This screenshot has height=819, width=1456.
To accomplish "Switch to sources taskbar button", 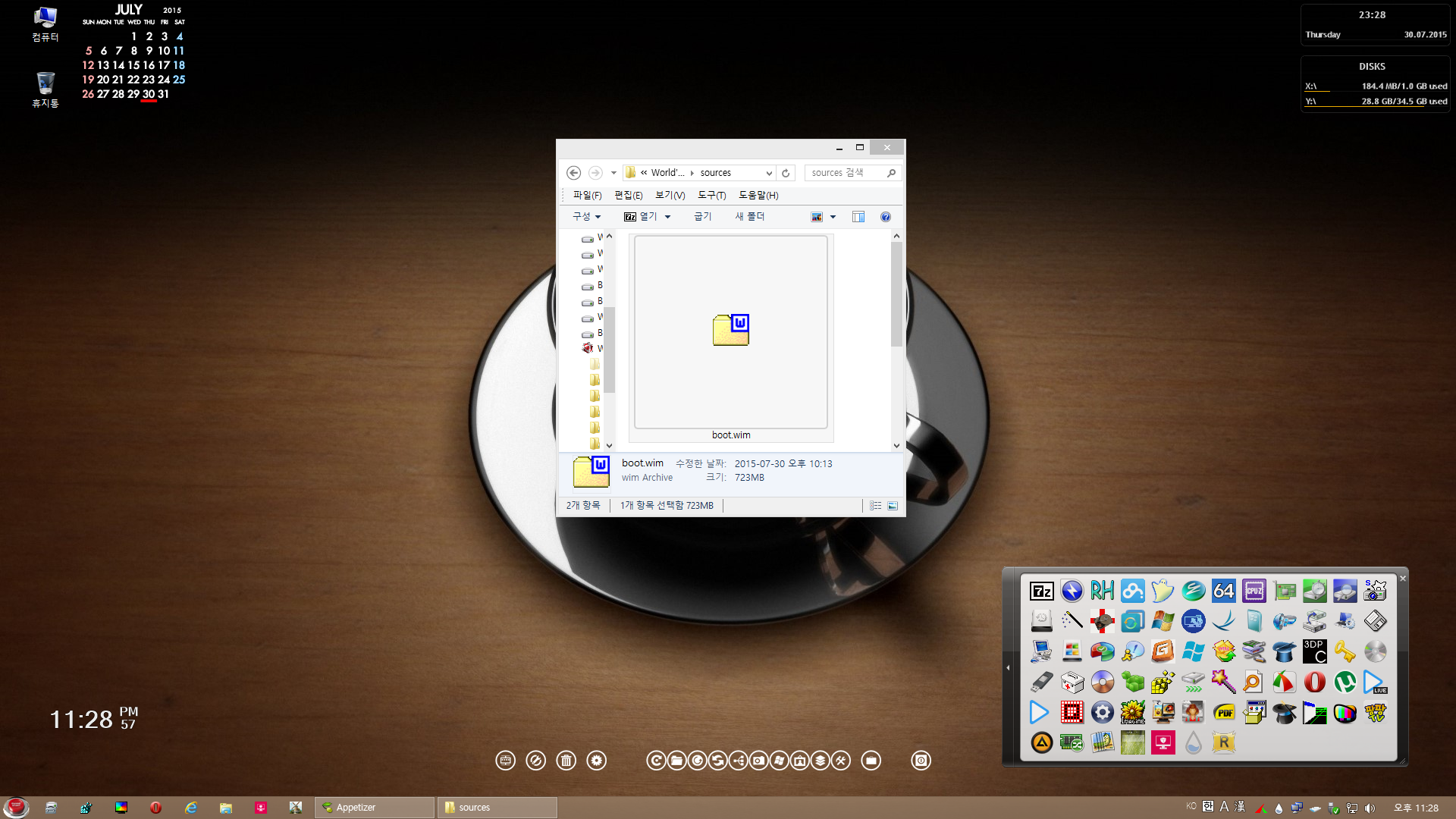I will click(x=497, y=808).
